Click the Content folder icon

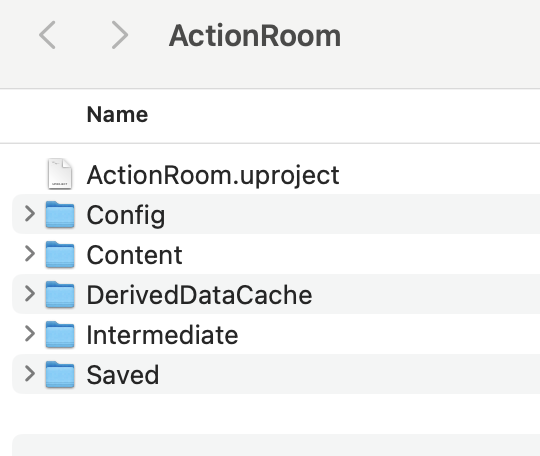point(60,254)
